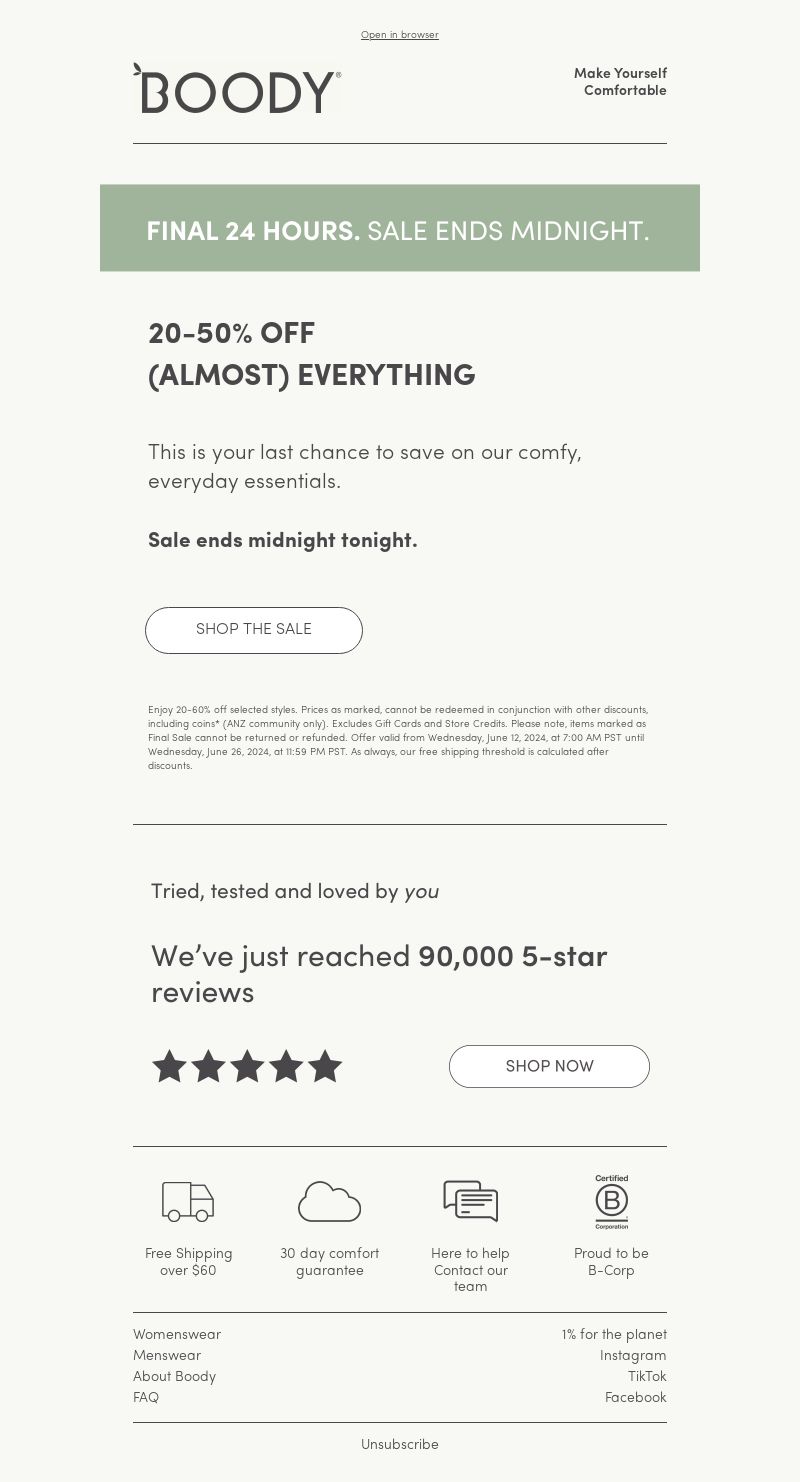This screenshot has height=1482, width=800.
Task: Open the Womenswear link
Action: tap(177, 1334)
